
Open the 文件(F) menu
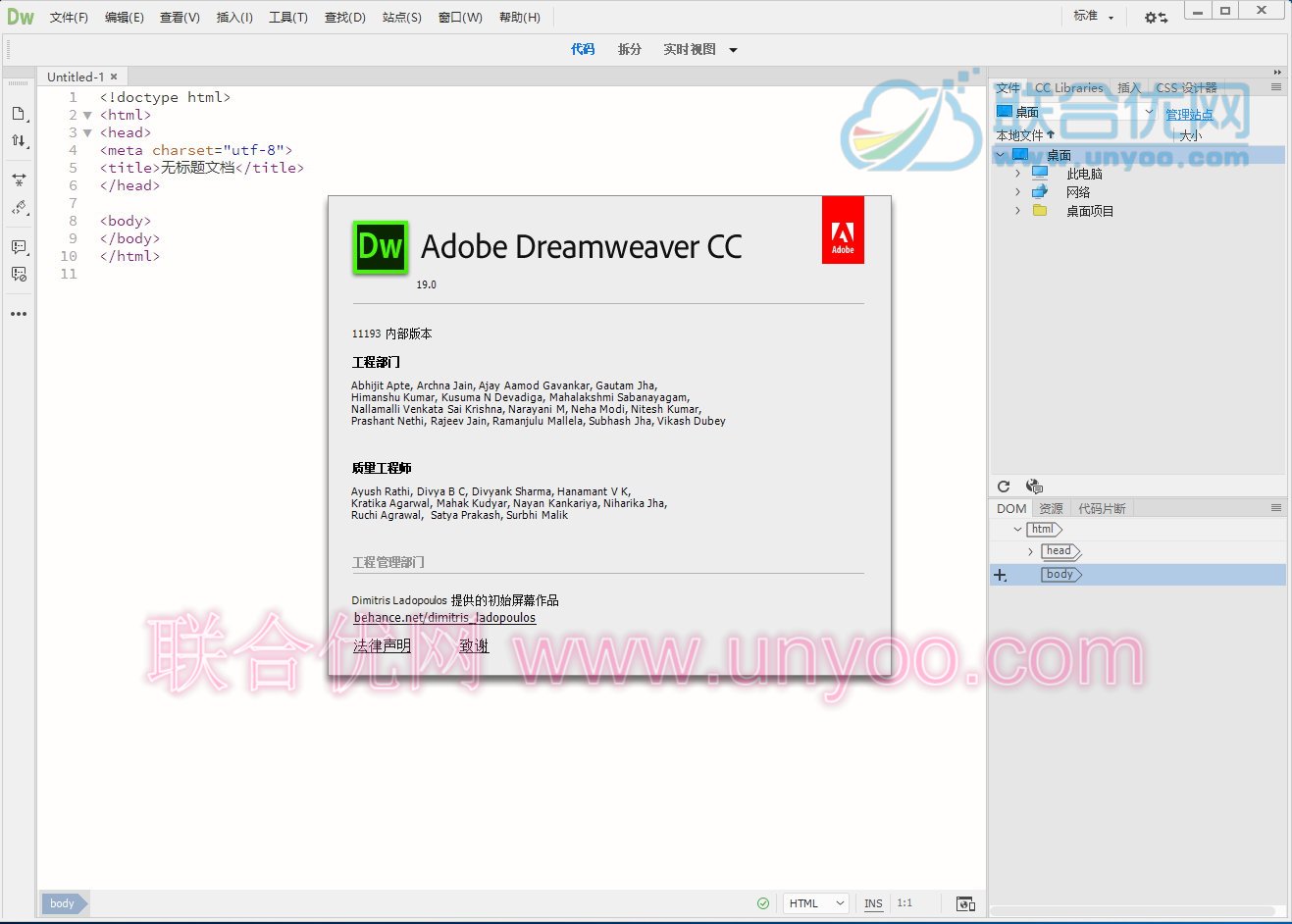69,18
